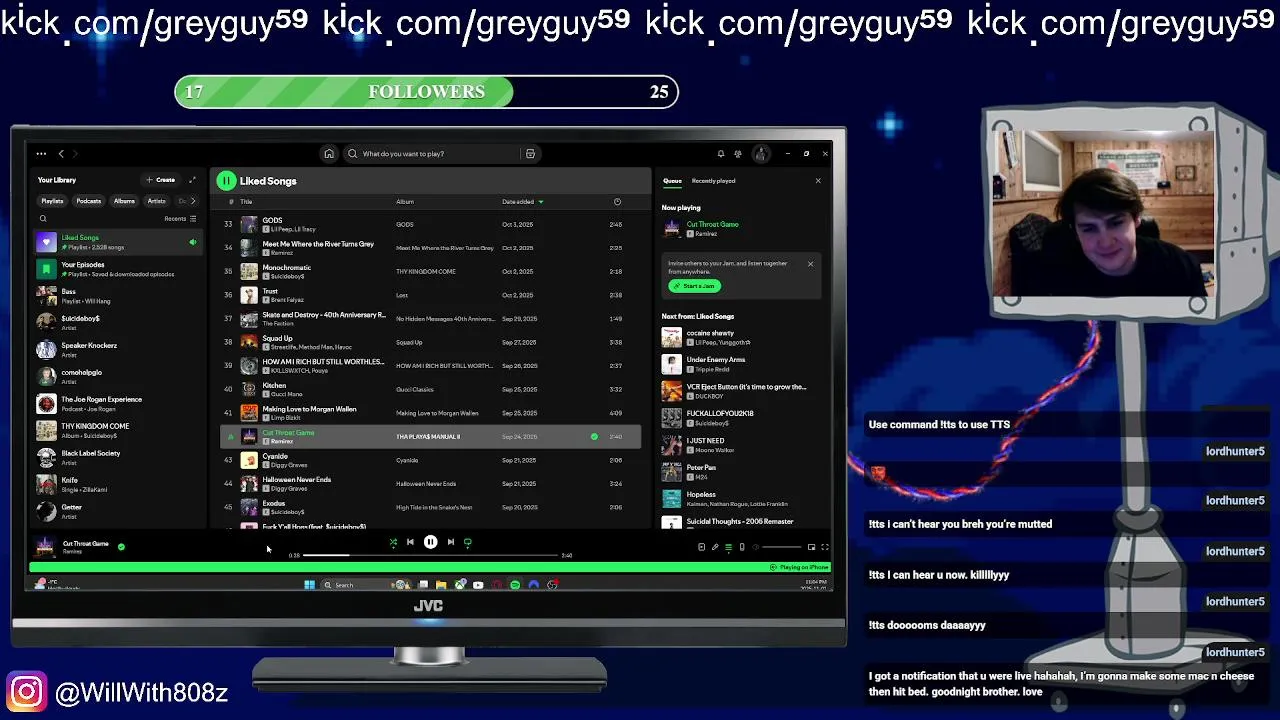Open THY KINGDOM COME album in library
1280x720 pixels.
tap(117, 430)
